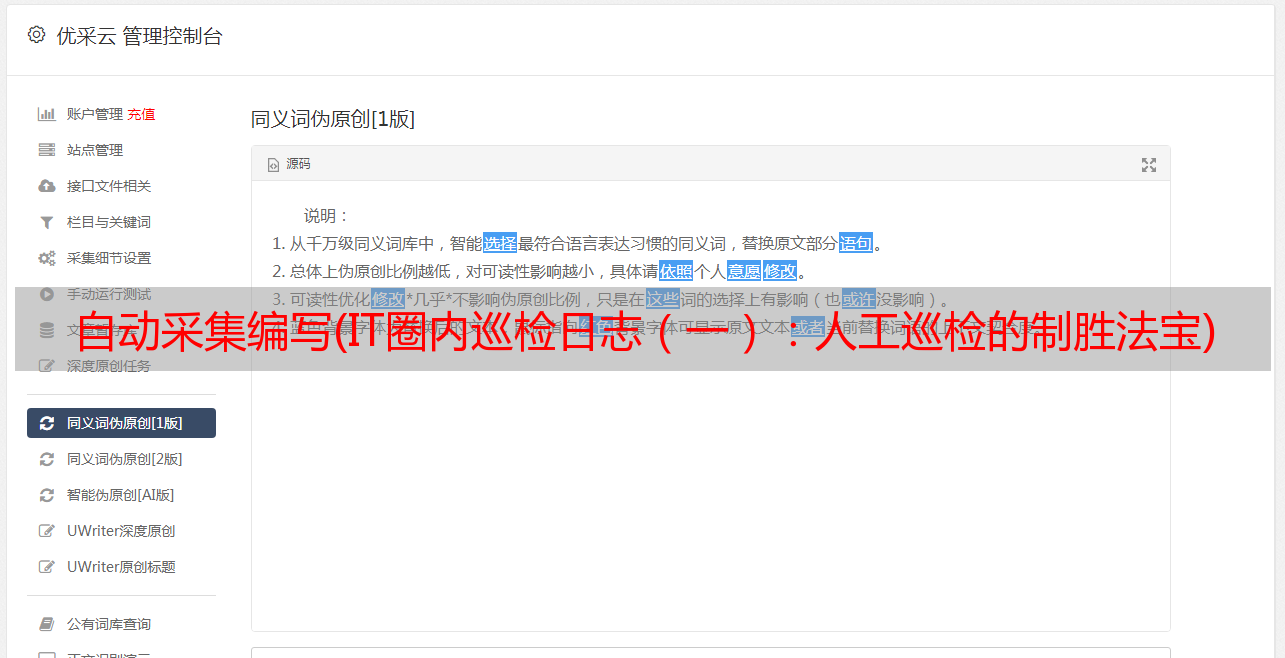This screenshot has width=1285, height=658.
Task: Open UWriter原创标题 menu item
Action: [121, 567]
